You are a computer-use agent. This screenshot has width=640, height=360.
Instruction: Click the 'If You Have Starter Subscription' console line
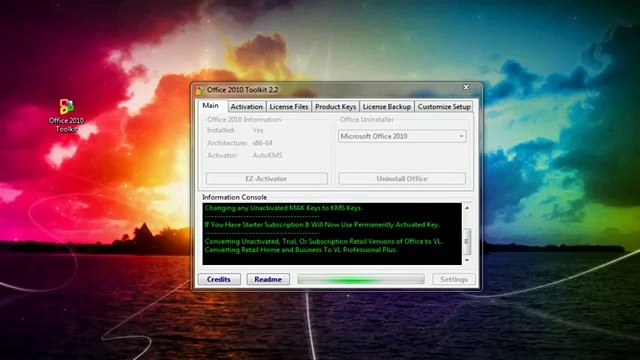click(322, 224)
